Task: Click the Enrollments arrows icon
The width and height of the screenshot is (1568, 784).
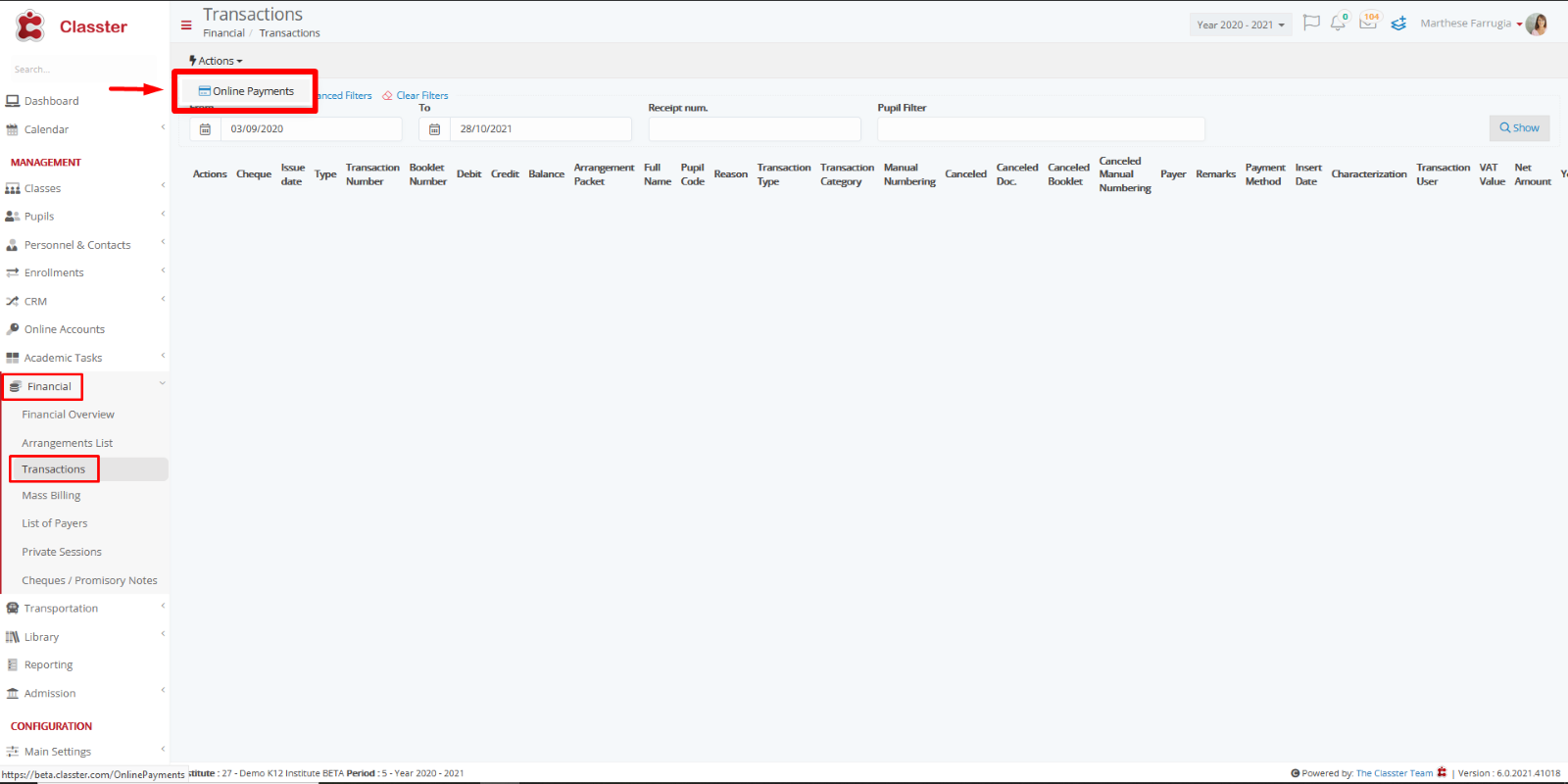Action: pyautogui.click(x=13, y=272)
